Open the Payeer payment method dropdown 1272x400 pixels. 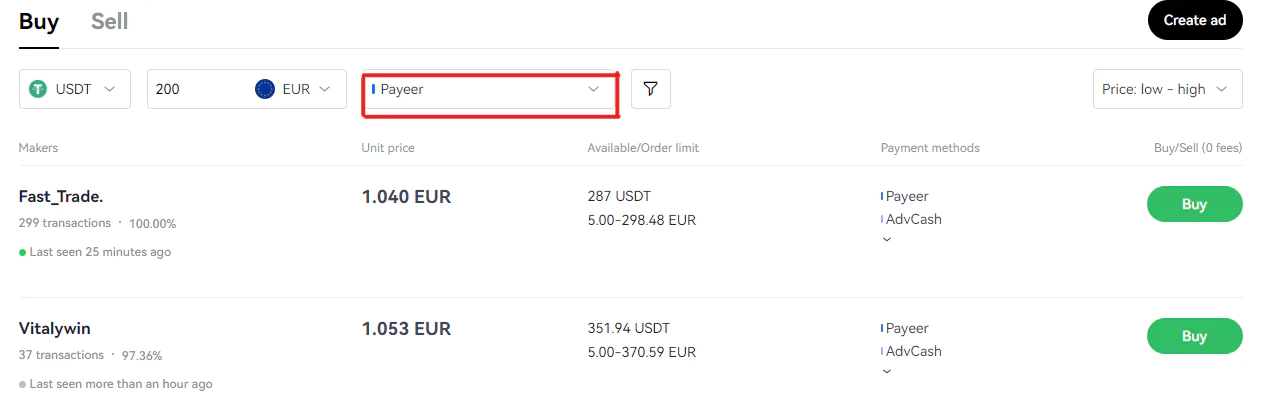click(x=489, y=89)
